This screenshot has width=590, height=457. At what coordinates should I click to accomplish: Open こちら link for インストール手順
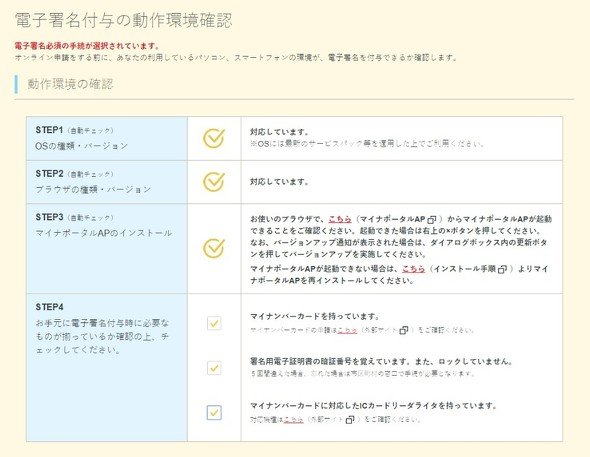coord(414,269)
